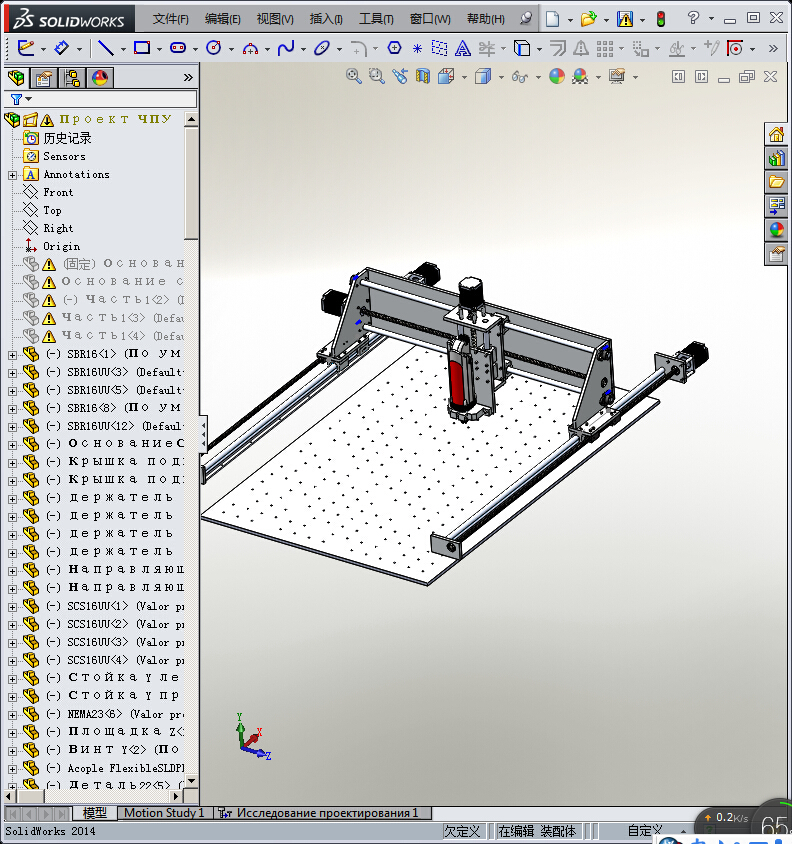Select the Spline tool

click(286, 48)
